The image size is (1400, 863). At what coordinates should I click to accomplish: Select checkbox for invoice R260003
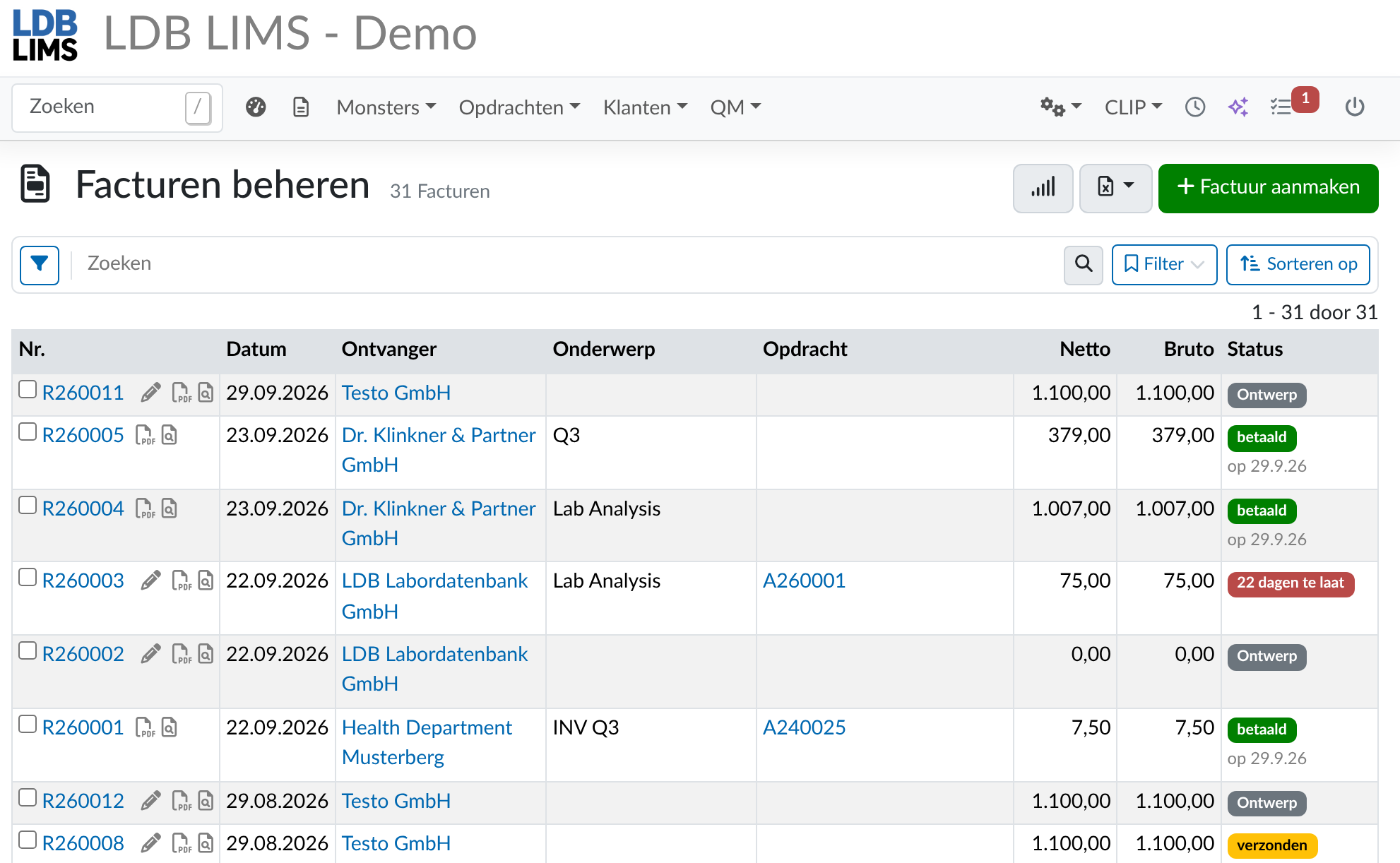click(x=28, y=577)
